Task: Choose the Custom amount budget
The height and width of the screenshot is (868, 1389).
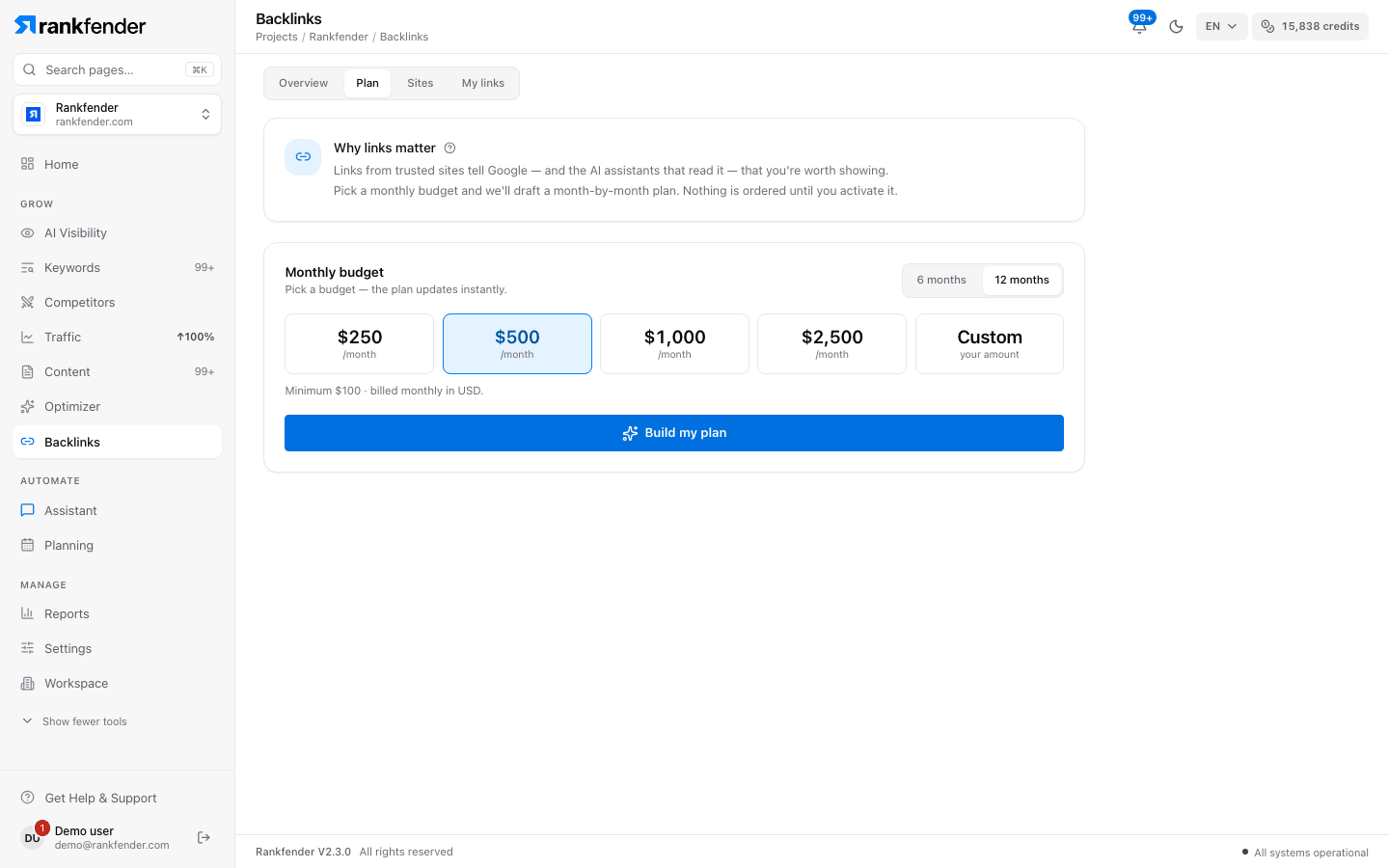Action: click(x=990, y=343)
